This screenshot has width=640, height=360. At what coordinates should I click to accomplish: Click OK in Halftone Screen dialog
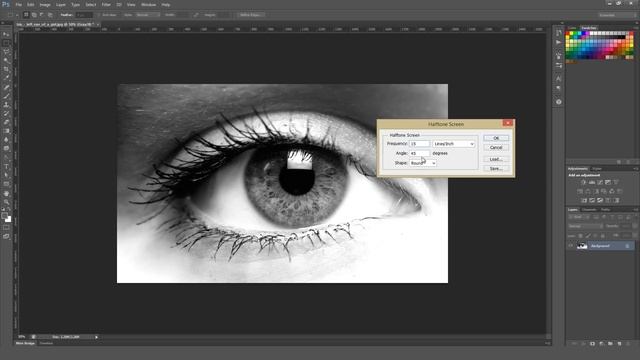496,138
